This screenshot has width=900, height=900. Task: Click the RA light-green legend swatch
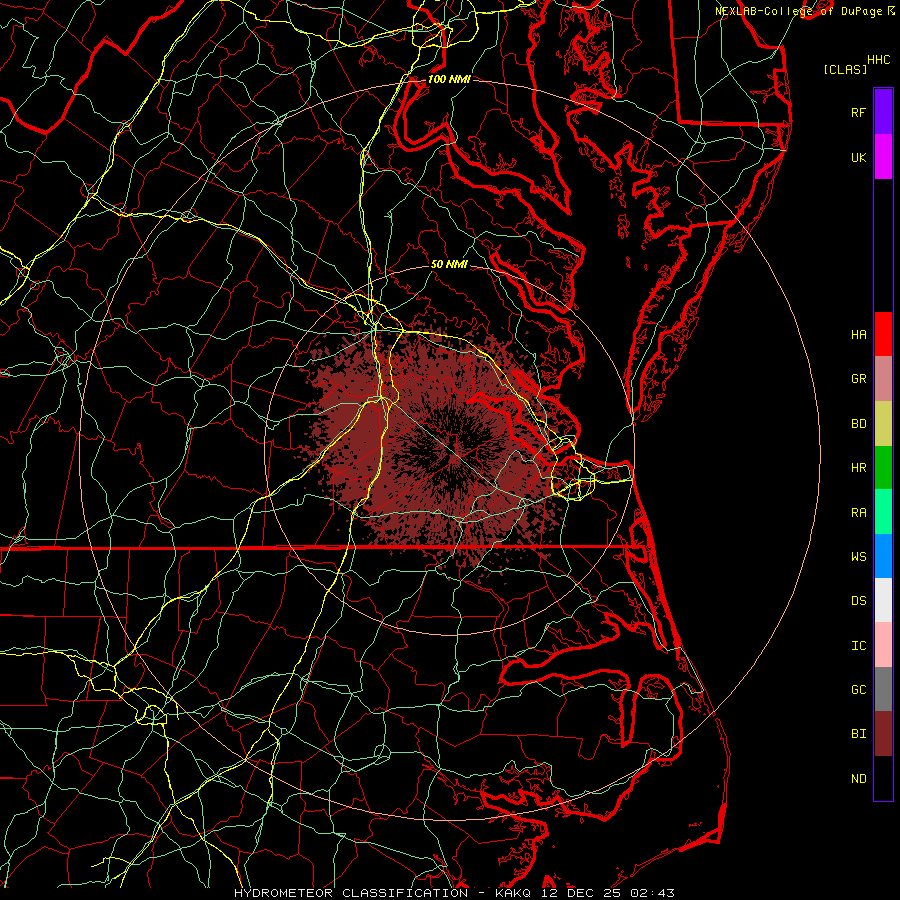click(883, 512)
